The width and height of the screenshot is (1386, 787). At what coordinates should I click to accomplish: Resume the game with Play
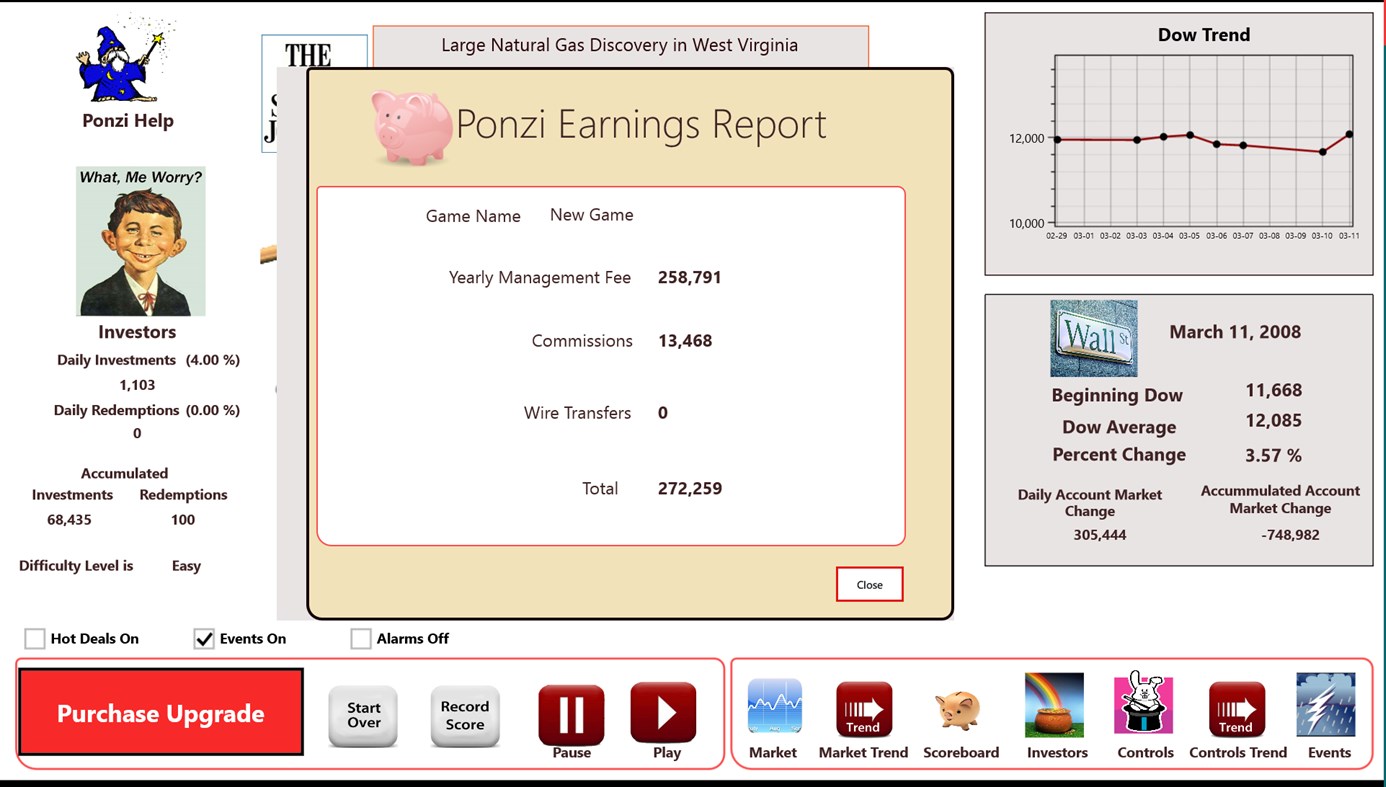tap(663, 712)
